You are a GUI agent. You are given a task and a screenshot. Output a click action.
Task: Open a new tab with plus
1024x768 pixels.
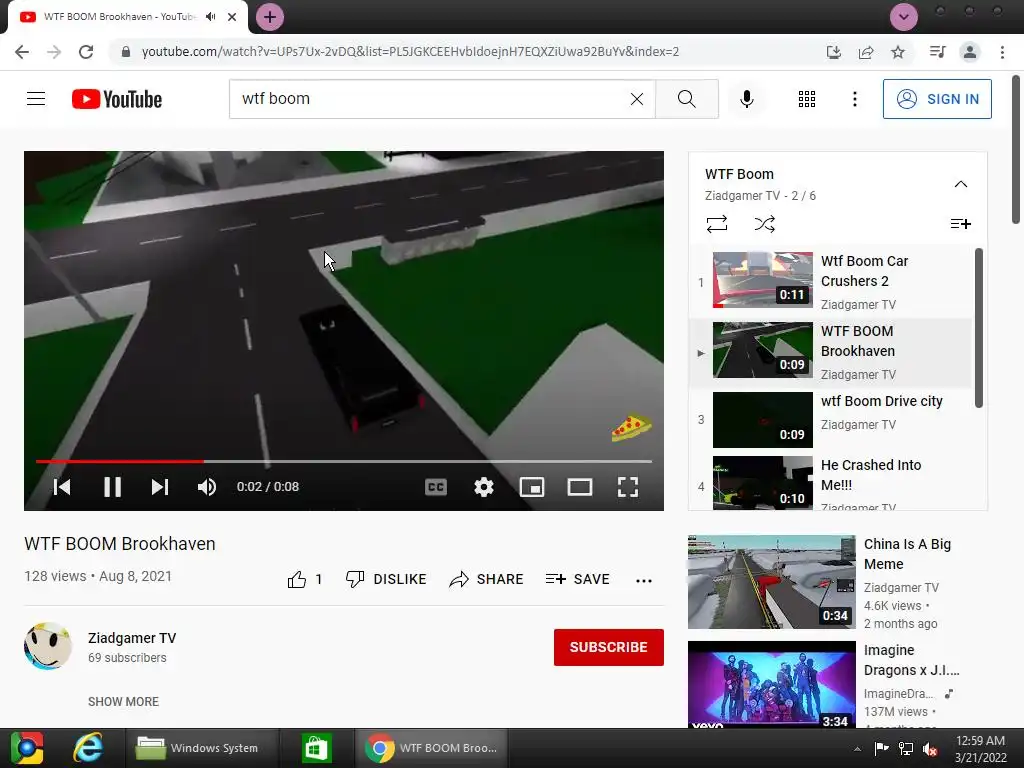tap(270, 17)
